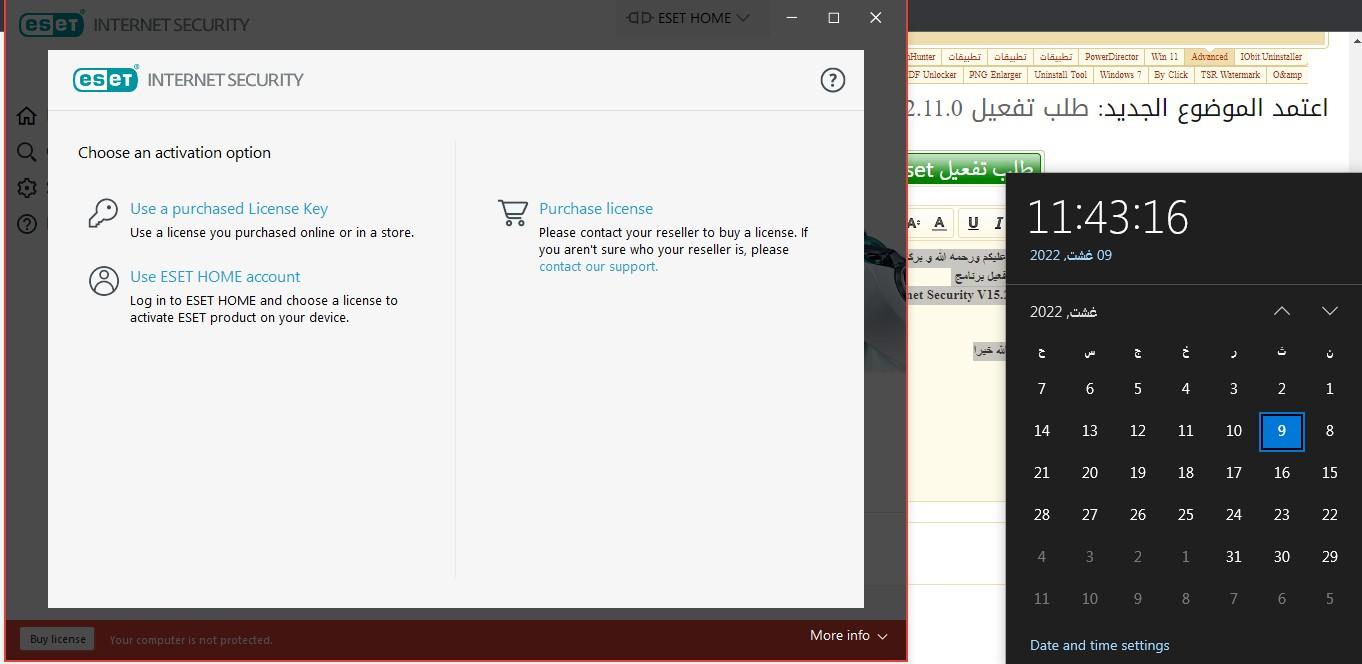
Task: Select day 12 in the calendar
Action: 1138,431
